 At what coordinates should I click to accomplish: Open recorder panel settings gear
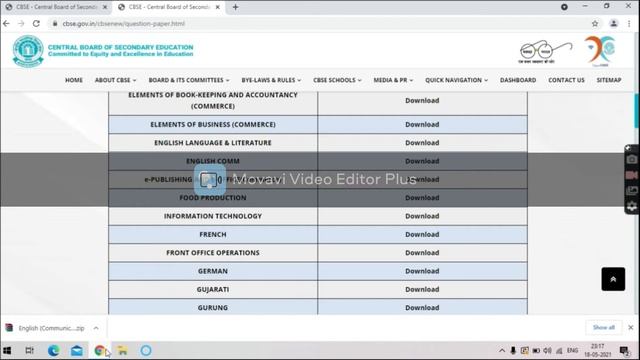pos(631,206)
